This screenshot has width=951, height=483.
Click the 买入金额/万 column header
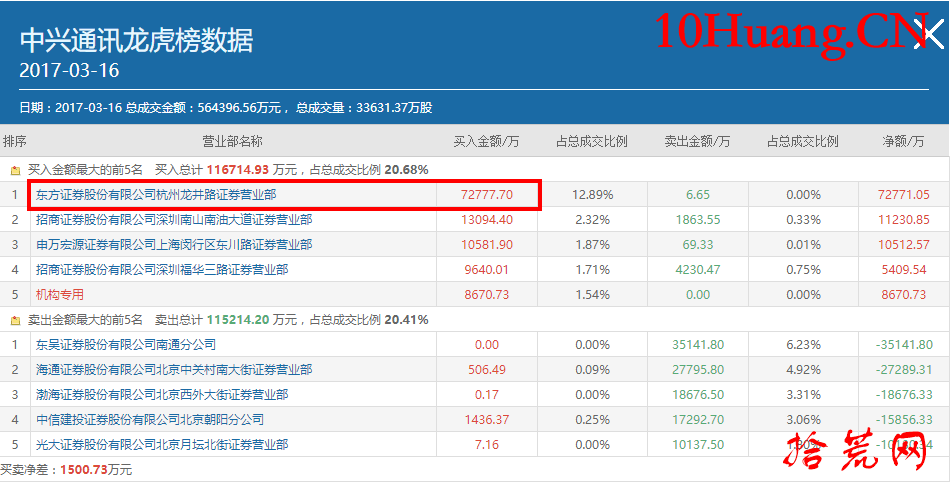click(486, 141)
